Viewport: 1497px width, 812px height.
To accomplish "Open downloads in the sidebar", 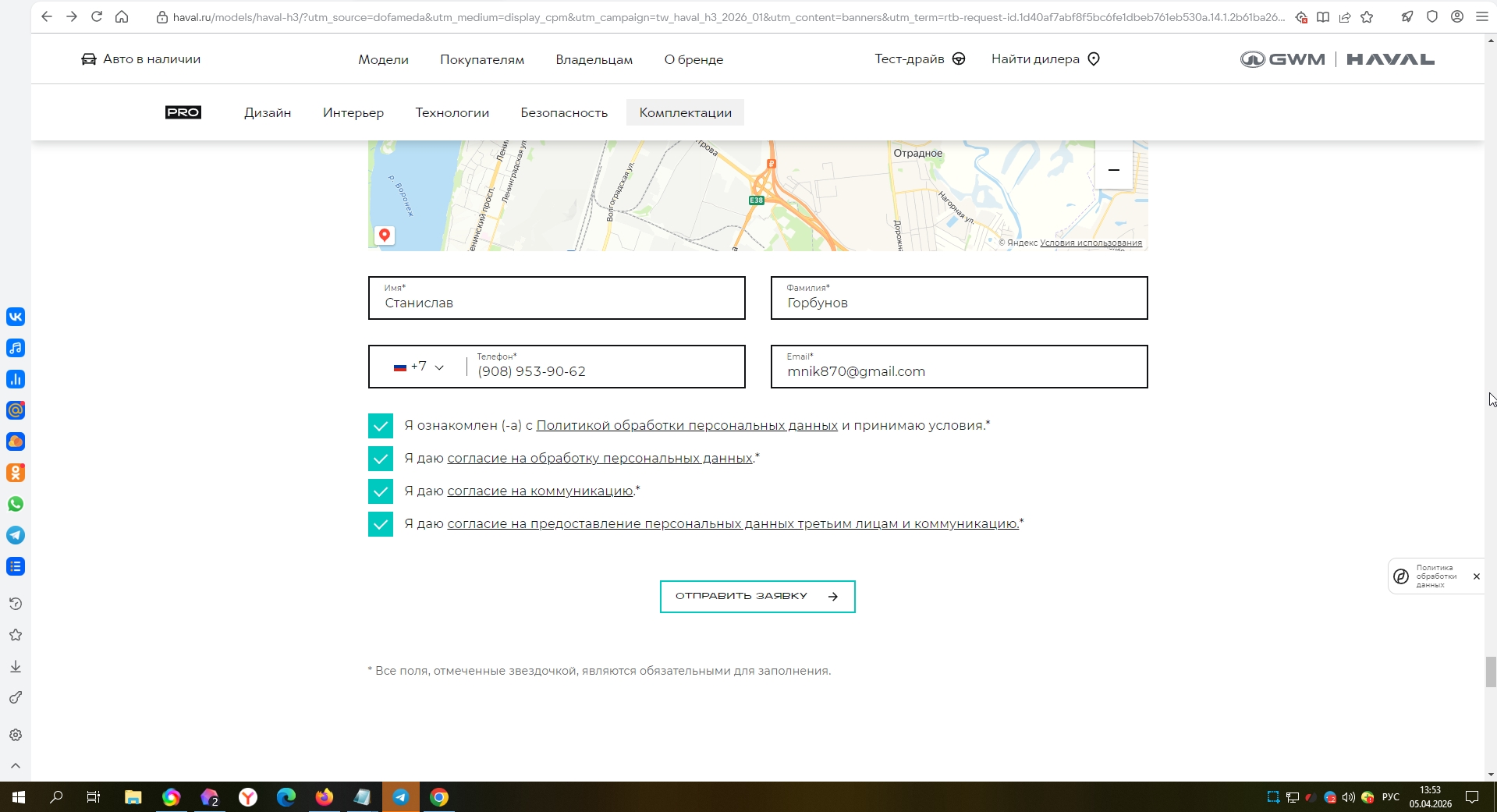I will [x=16, y=666].
